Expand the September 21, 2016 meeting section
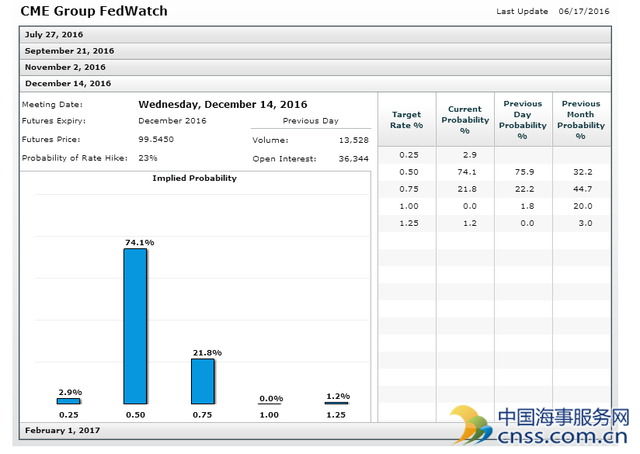The image size is (640, 454). [x=315, y=51]
